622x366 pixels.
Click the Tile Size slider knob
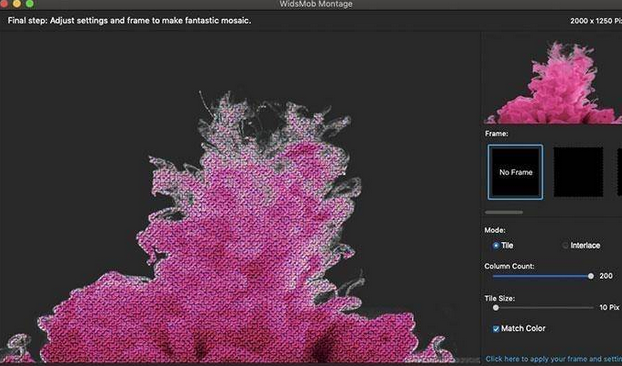[x=496, y=308]
